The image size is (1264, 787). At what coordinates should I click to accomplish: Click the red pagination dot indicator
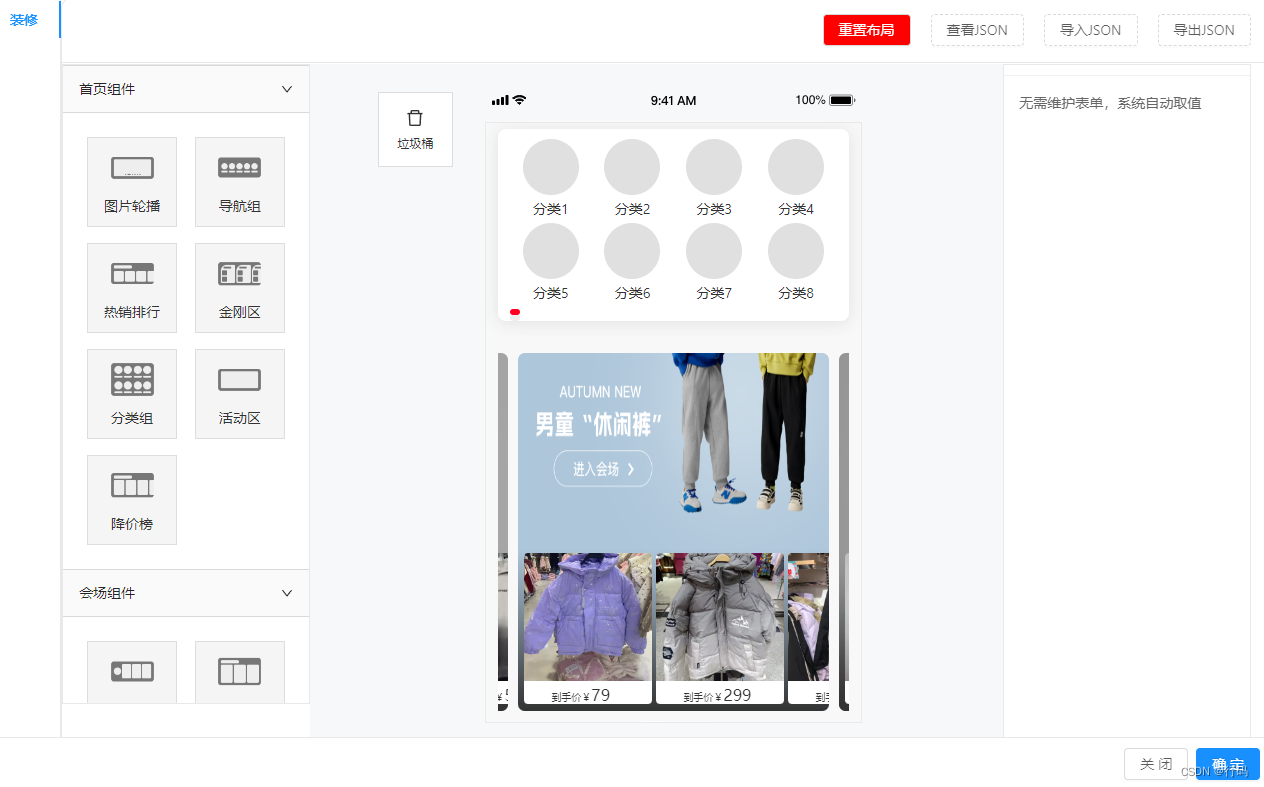coord(515,312)
